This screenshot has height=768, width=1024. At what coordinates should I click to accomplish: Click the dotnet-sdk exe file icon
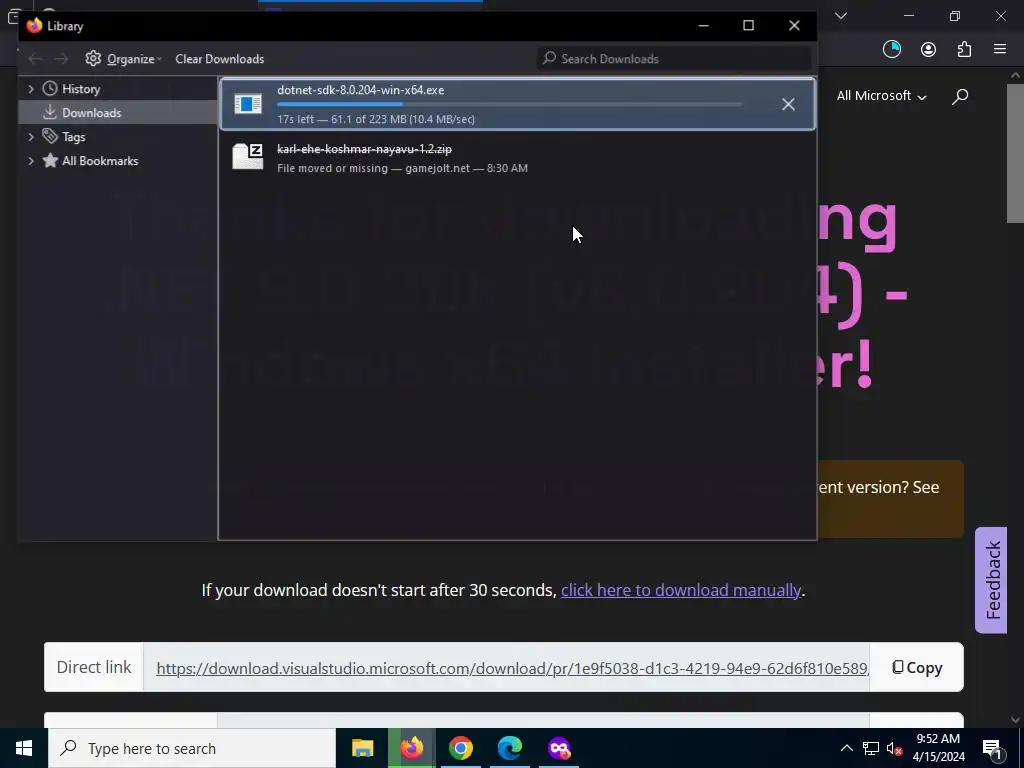coord(248,104)
